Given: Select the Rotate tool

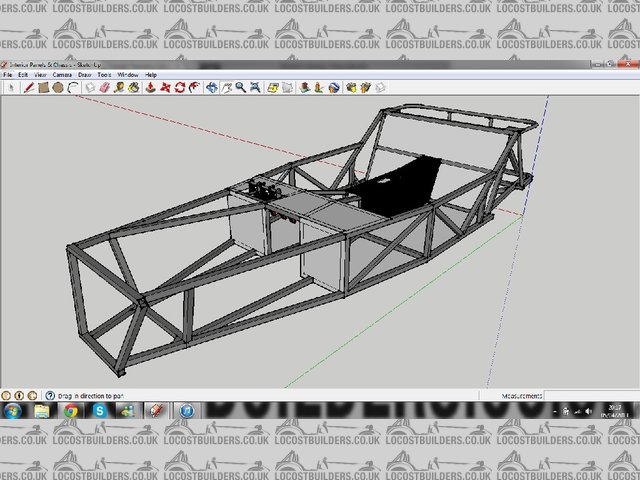Looking at the screenshot, I should [179, 87].
